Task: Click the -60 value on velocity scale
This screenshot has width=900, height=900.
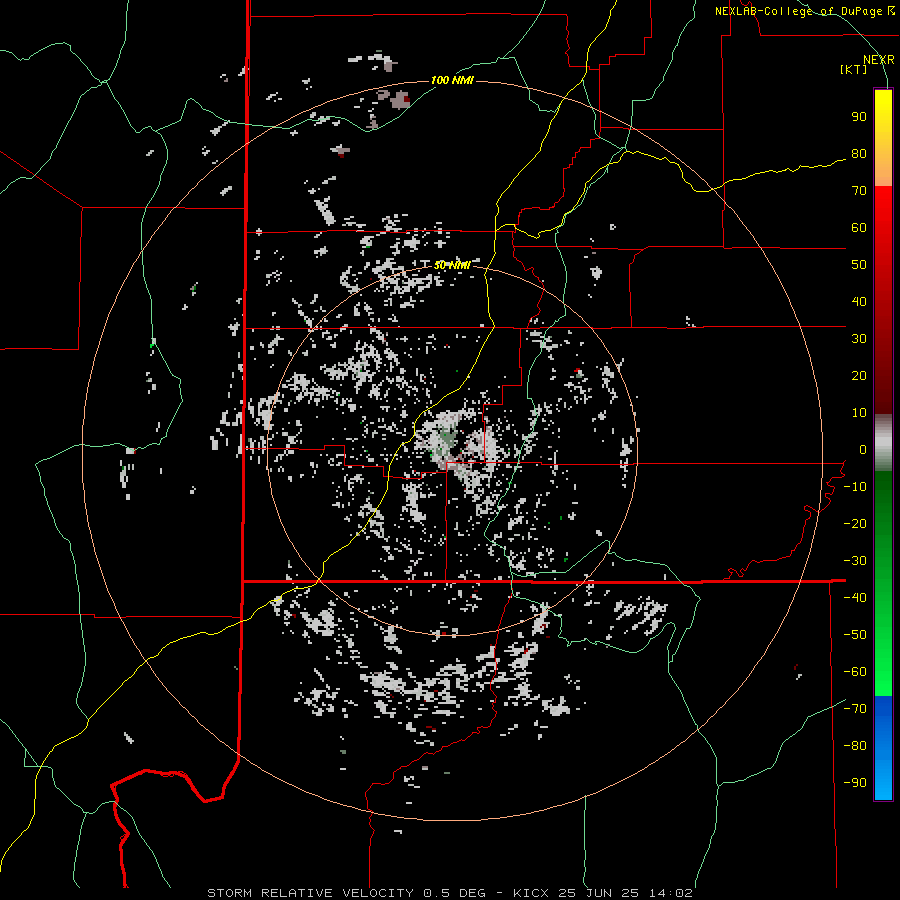Action: coord(855,672)
